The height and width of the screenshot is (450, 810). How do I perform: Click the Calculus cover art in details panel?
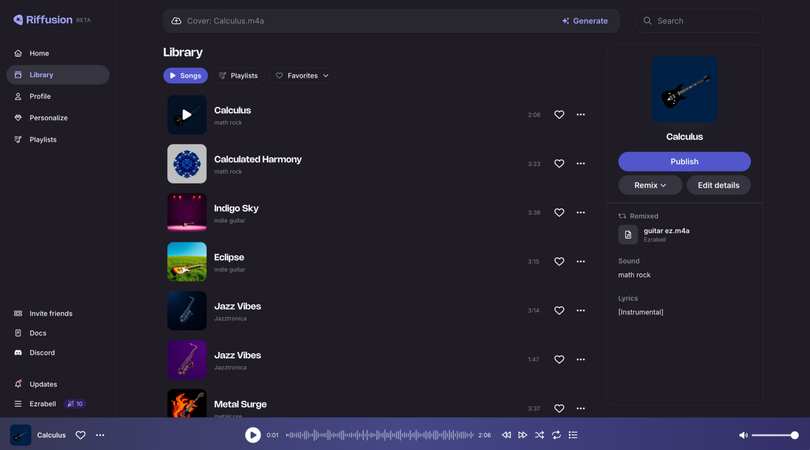pyautogui.click(x=684, y=89)
